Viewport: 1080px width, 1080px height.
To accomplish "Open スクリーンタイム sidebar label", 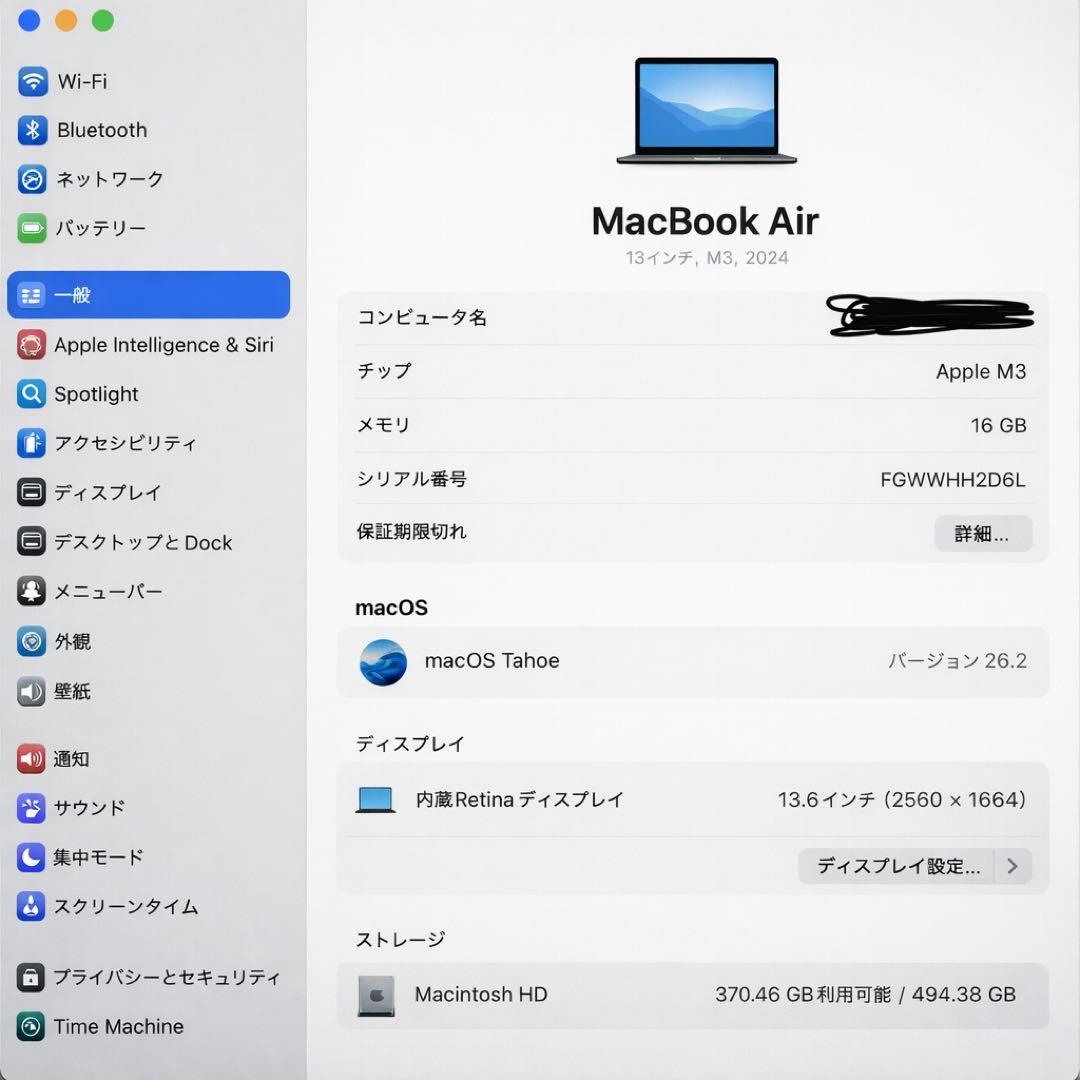I will click(127, 907).
